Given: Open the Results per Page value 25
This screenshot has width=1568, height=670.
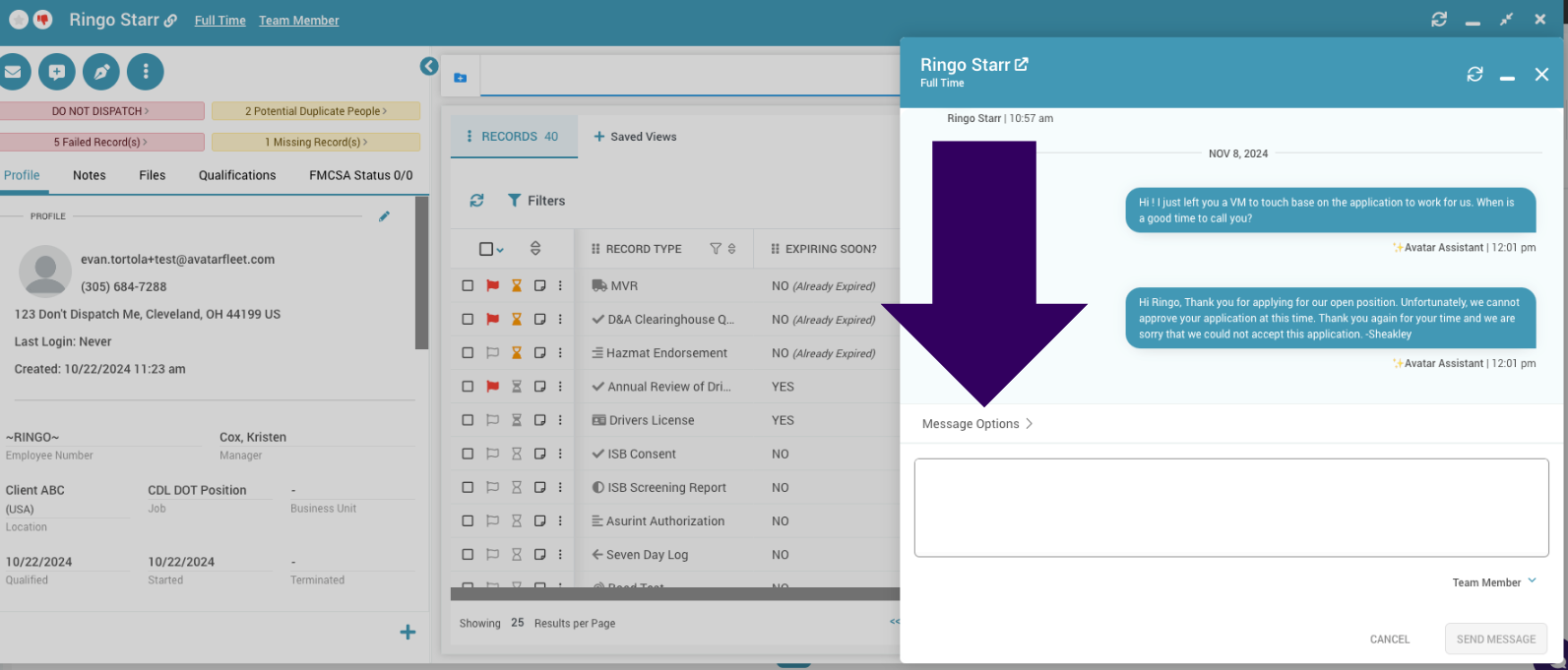Looking at the screenshot, I should pos(518,623).
